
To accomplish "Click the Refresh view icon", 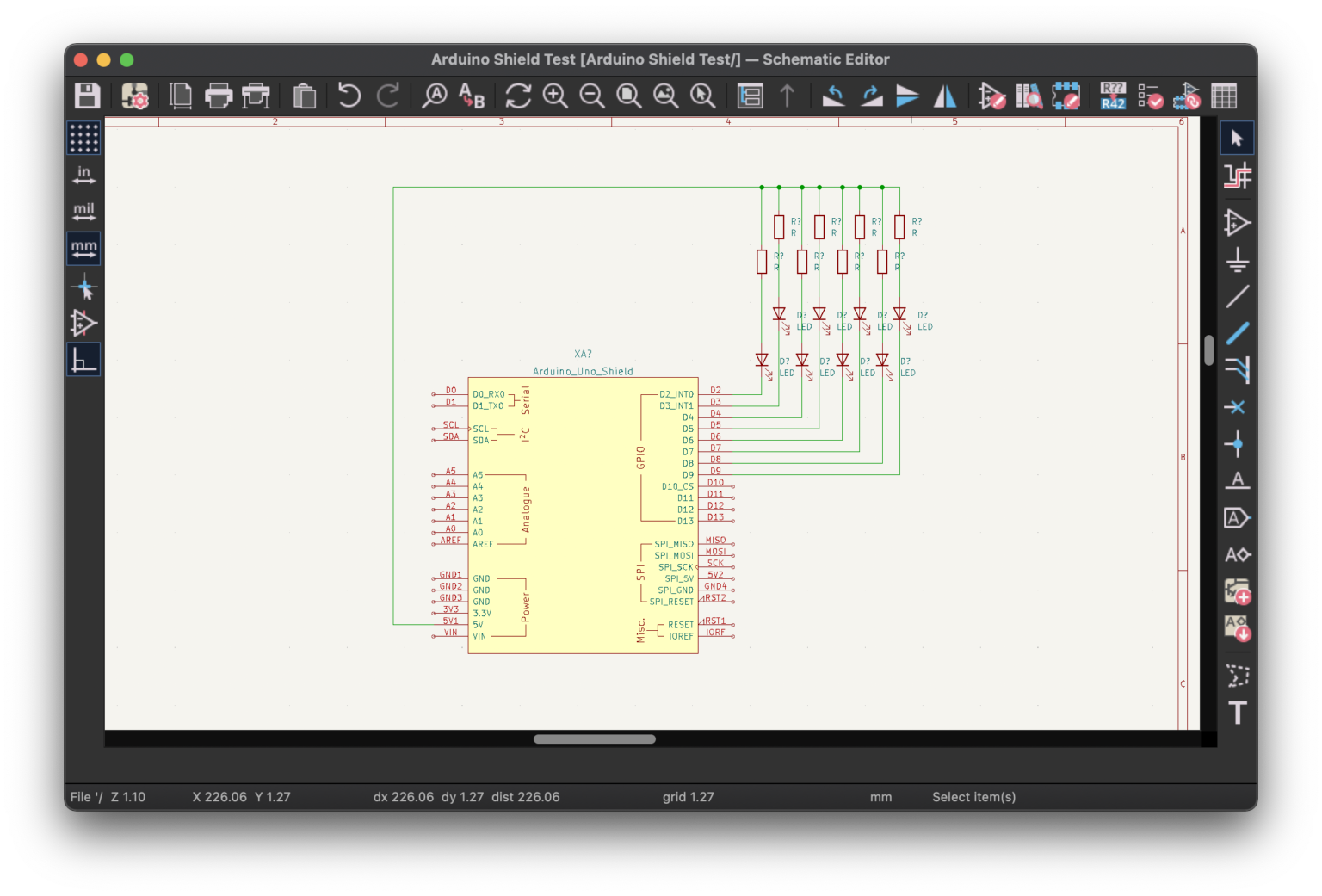I will click(518, 96).
